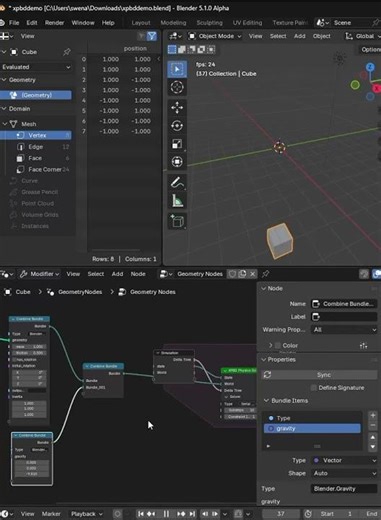The image size is (381, 520).
Task: Jump to the timeline start frame
Action: 141,514
